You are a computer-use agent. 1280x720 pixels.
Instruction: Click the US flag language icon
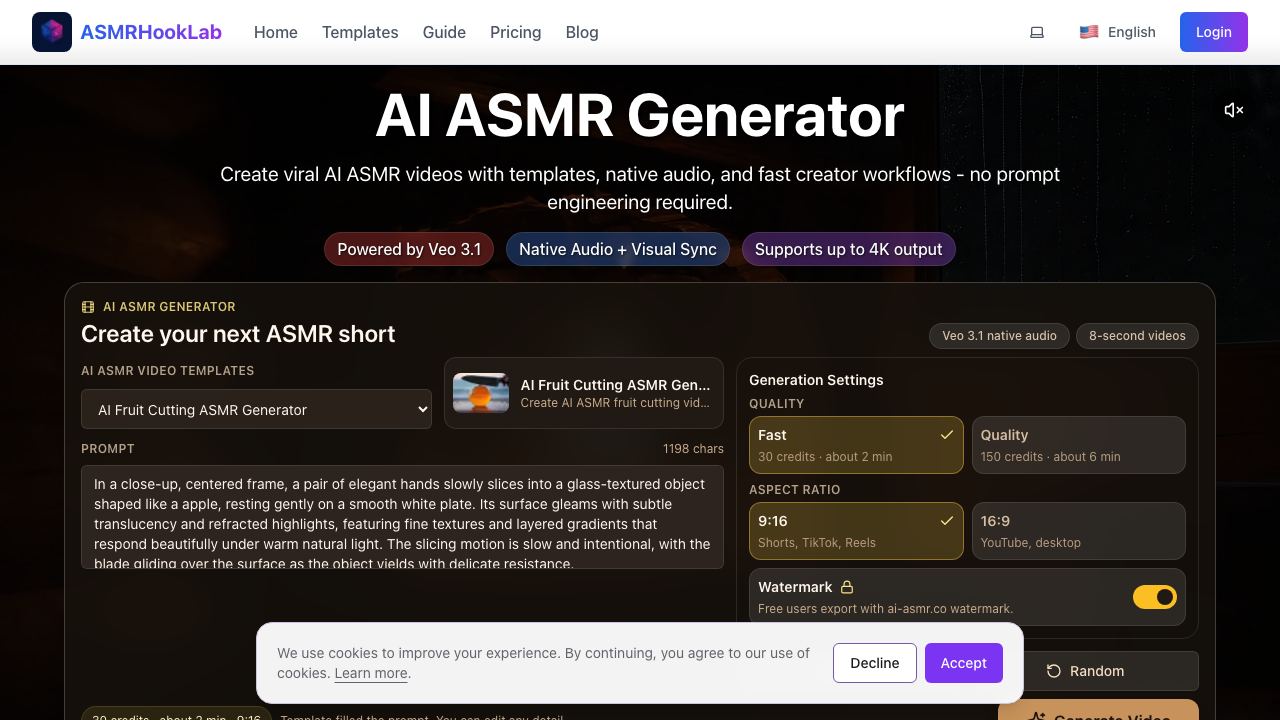pos(1089,32)
